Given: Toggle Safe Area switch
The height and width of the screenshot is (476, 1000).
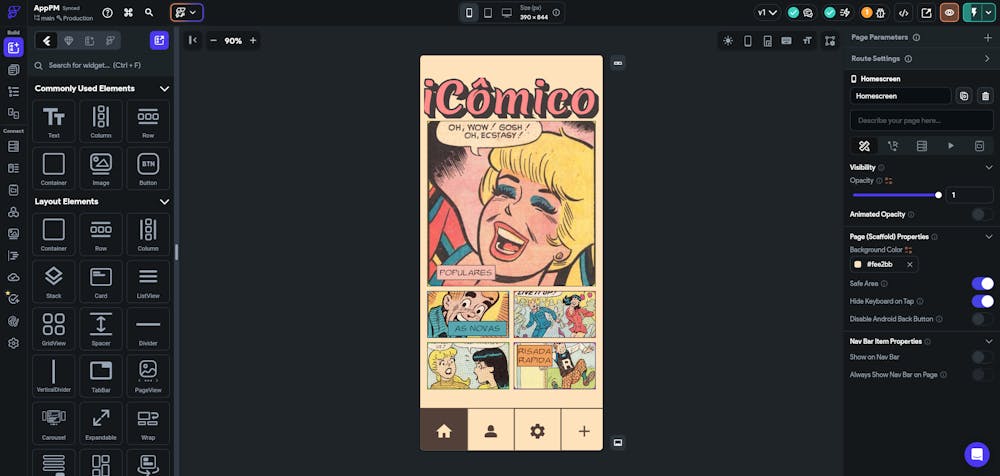Looking at the screenshot, I should (x=982, y=283).
